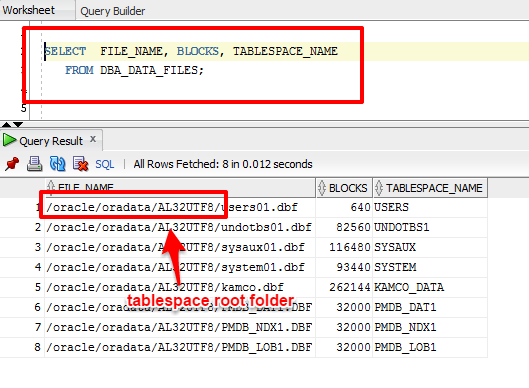Click the 640 blocks cell
Viewport: 529px width, 388px height.
(344, 207)
